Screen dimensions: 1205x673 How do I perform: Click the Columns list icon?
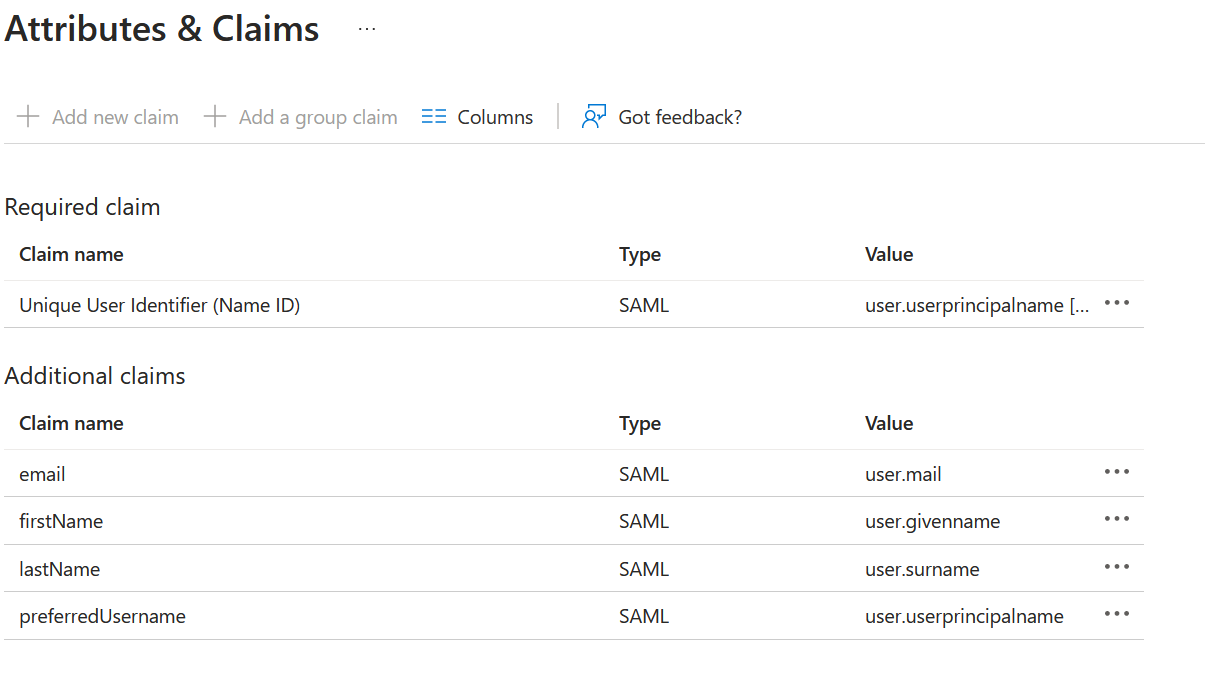click(x=433, y=117)
